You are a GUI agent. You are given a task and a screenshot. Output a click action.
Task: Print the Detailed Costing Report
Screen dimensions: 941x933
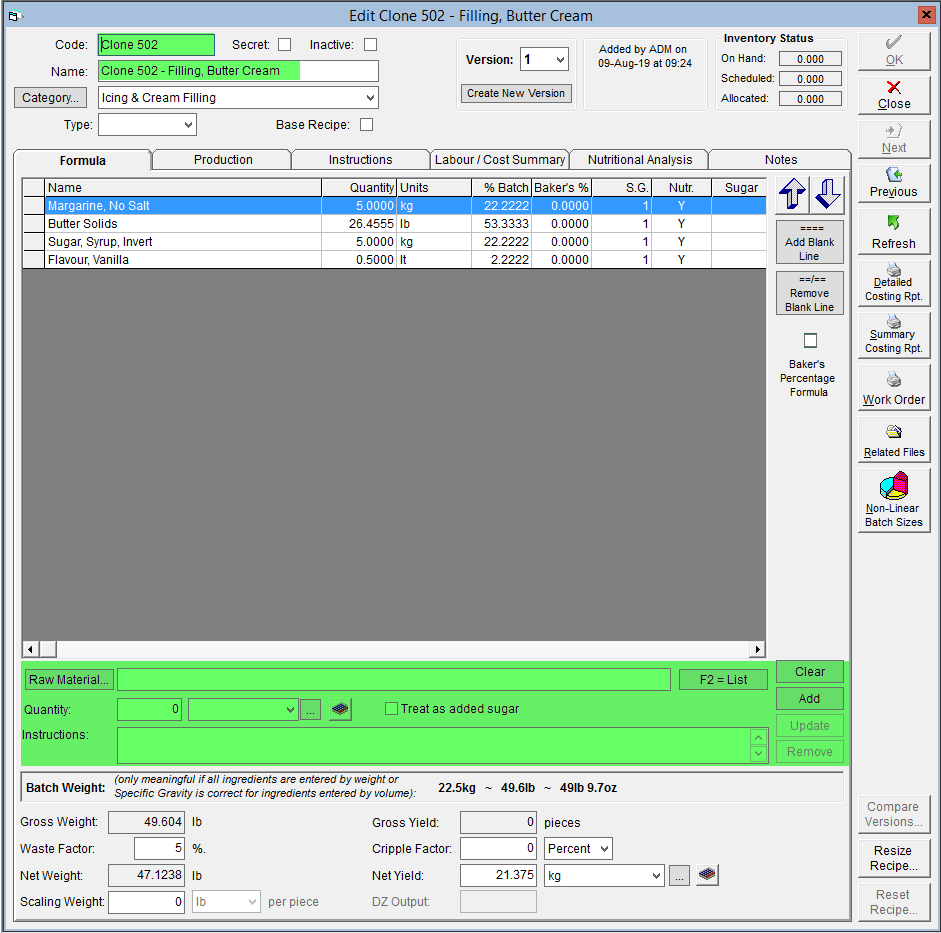[894, 283]
